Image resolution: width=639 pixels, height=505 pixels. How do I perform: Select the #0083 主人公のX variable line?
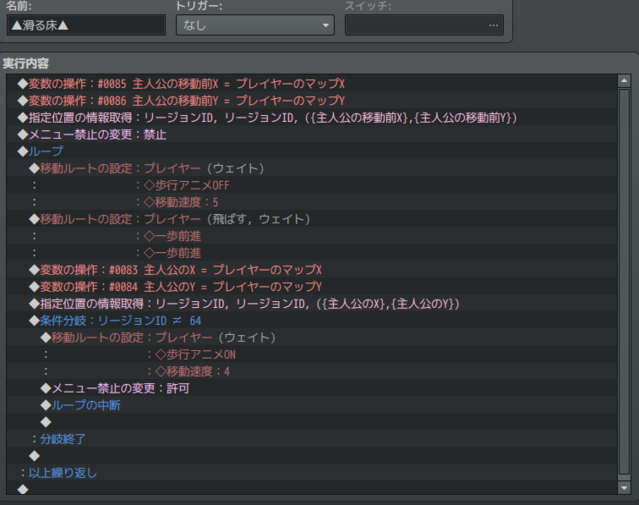312,270
